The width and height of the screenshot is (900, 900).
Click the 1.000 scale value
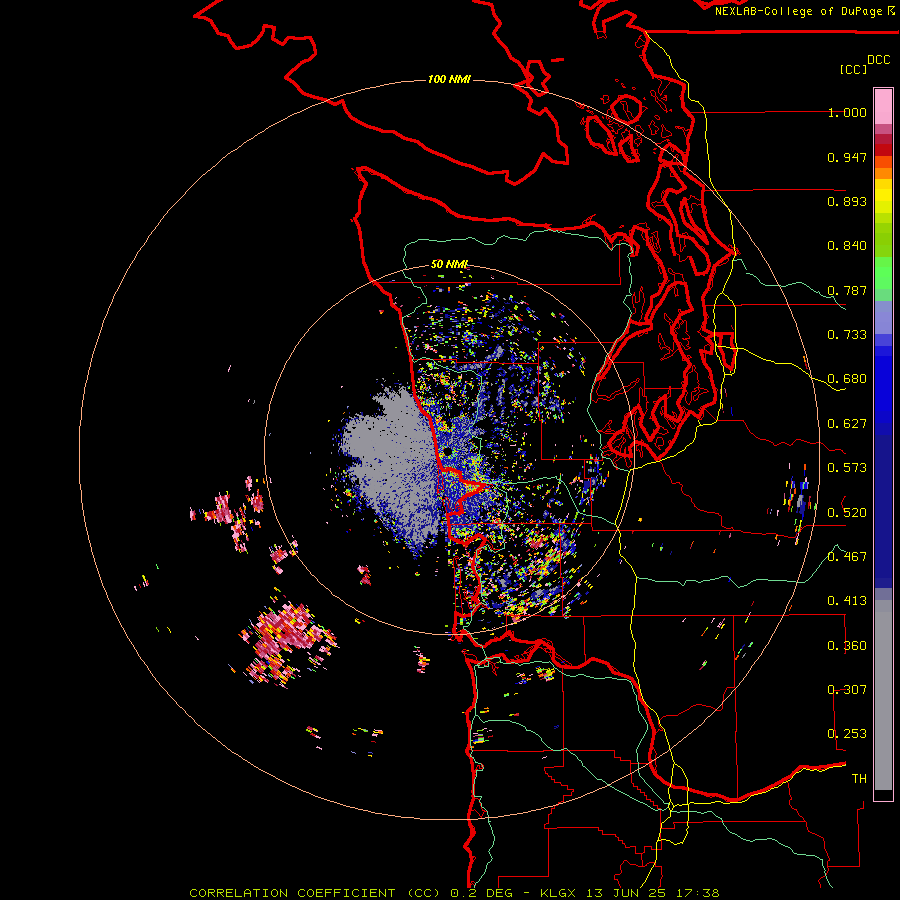point(847,112)
